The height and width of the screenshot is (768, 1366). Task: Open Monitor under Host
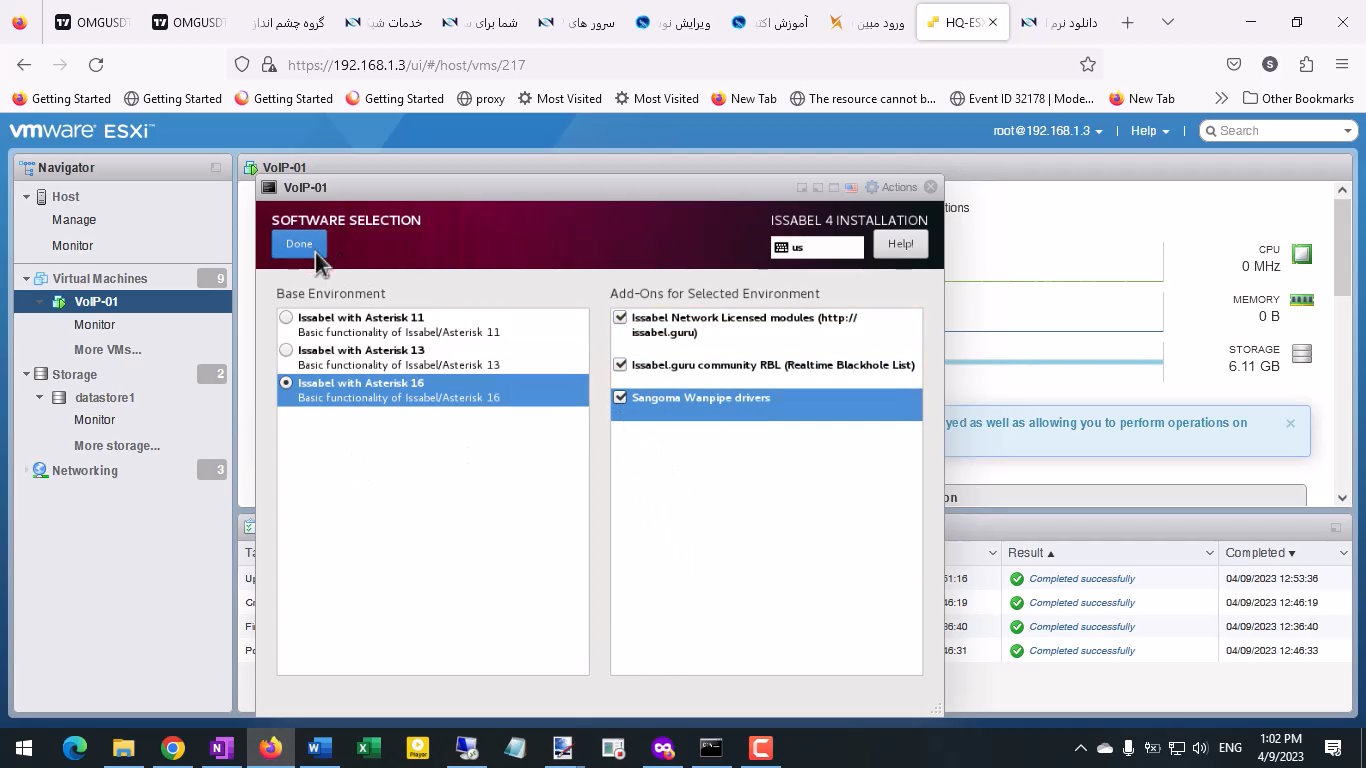click(x=72, y=246)
